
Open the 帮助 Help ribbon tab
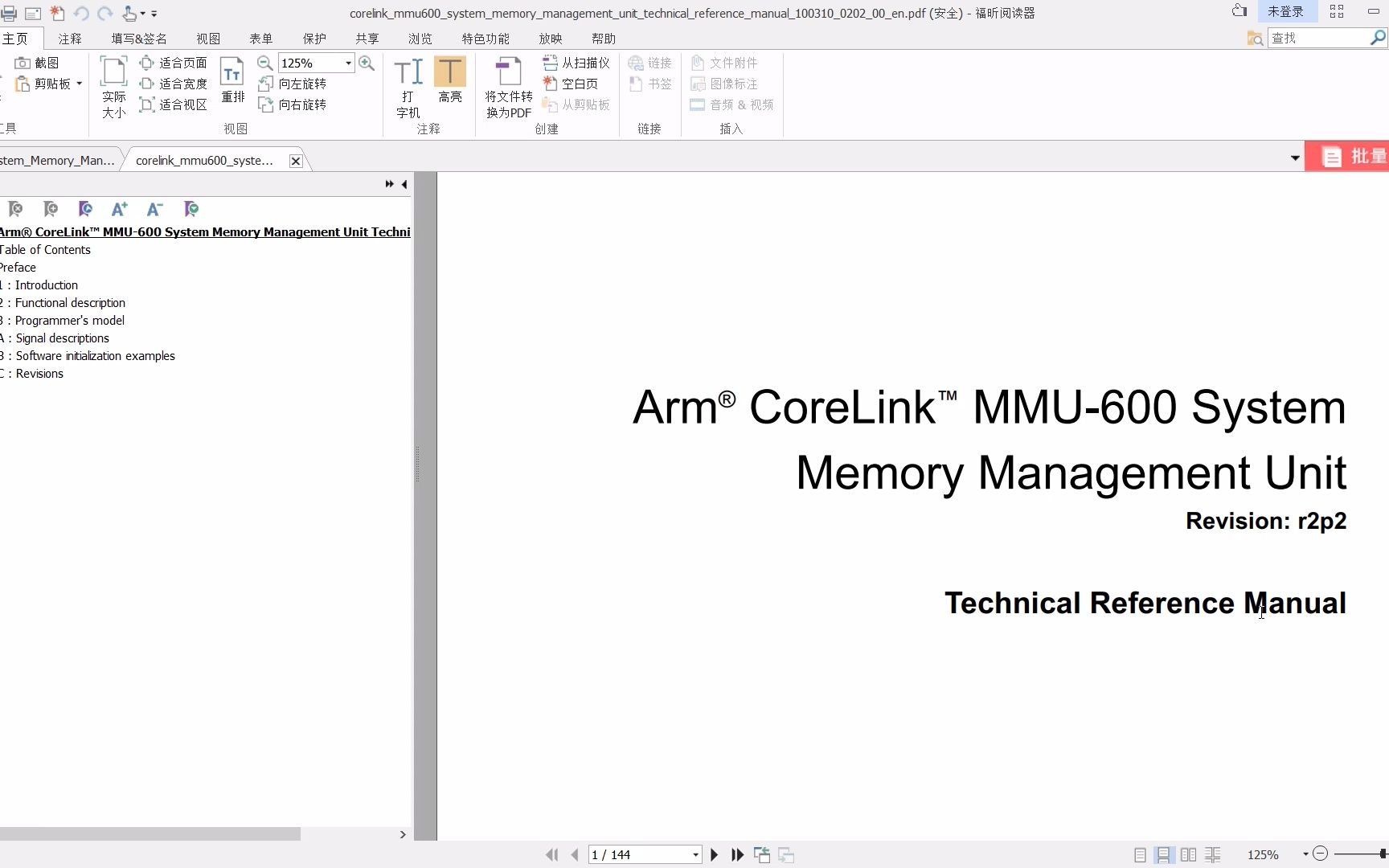point(604,39)
